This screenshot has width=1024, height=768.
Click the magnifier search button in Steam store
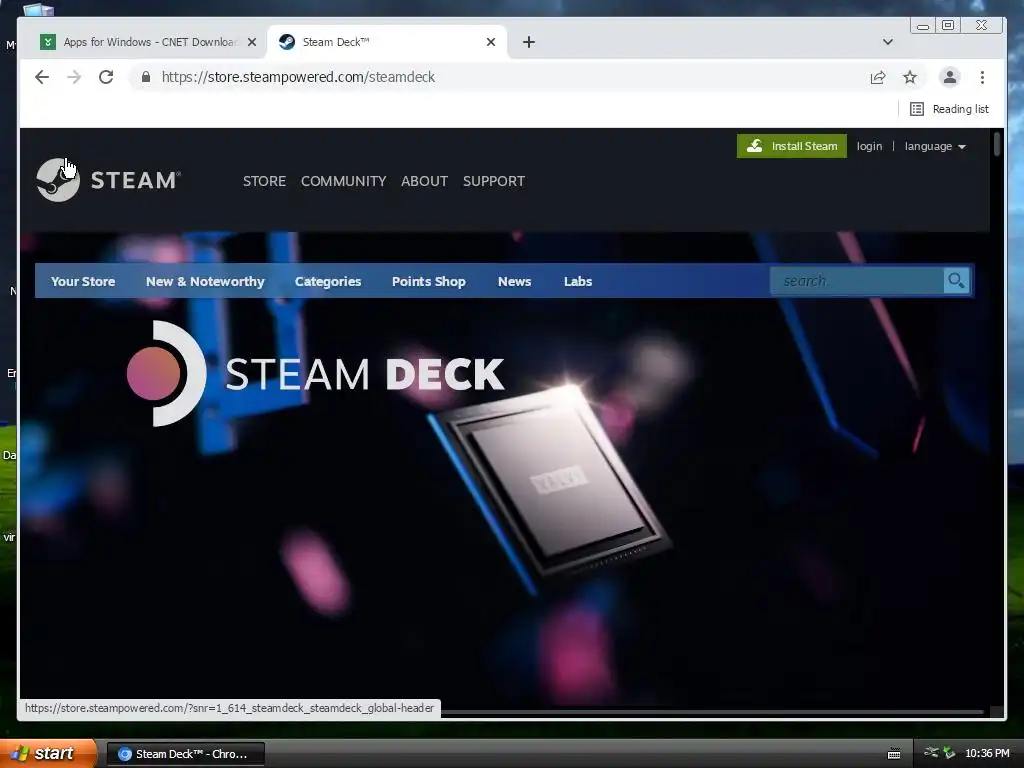coord(956,281)
